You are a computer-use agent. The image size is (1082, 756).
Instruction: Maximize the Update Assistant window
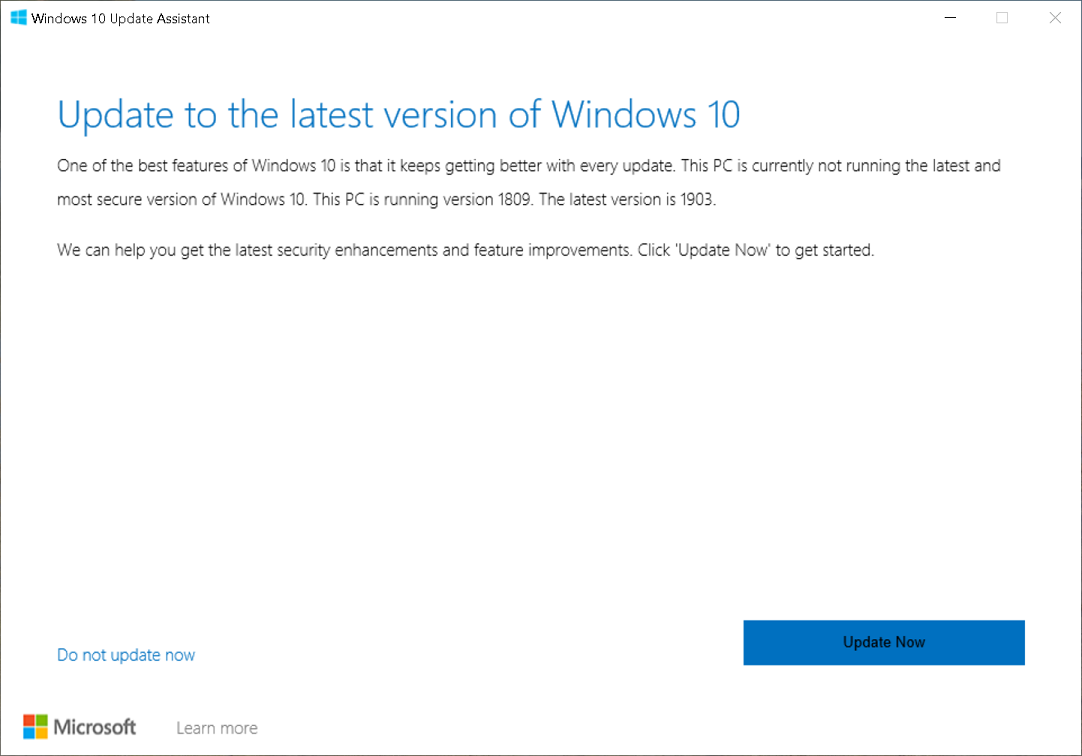1001,17
